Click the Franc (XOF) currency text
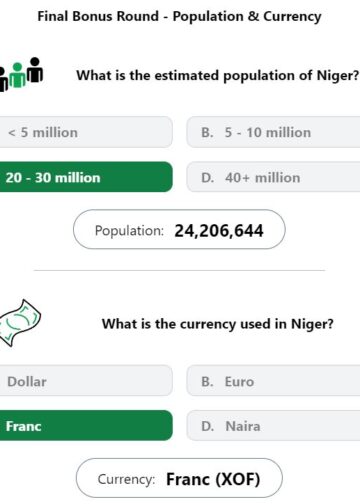The image size is (360, 504). click(x=213, y=479)
